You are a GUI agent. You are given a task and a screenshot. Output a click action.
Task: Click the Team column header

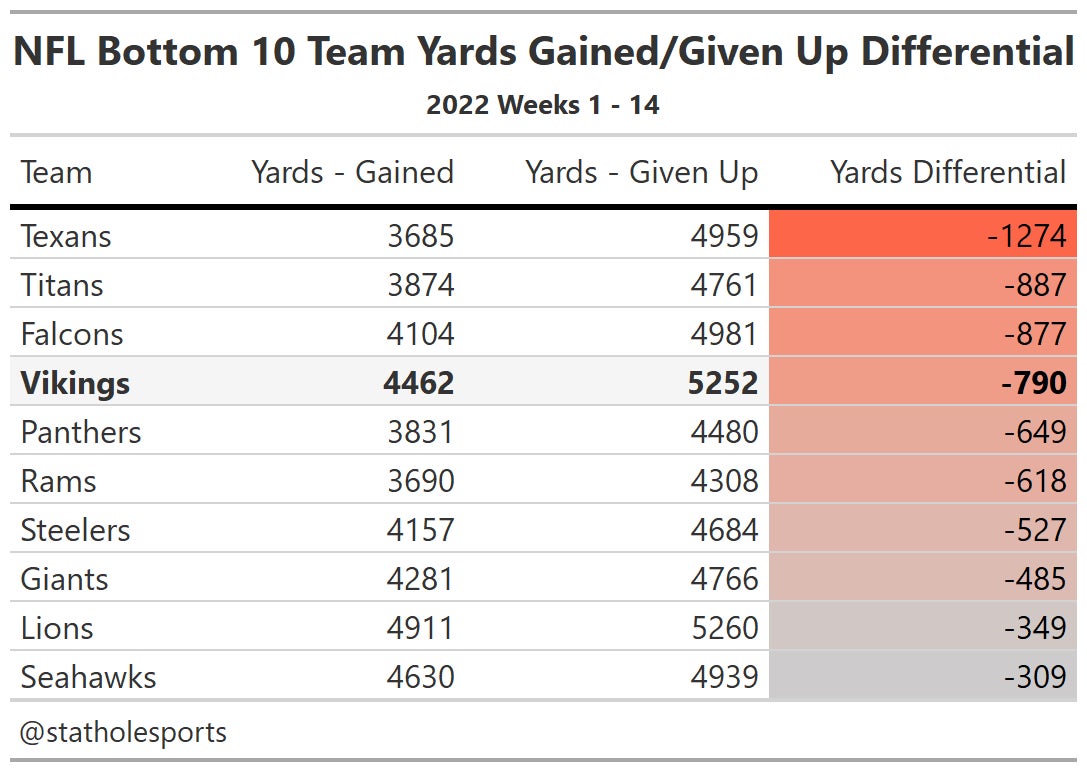(56, 172)
